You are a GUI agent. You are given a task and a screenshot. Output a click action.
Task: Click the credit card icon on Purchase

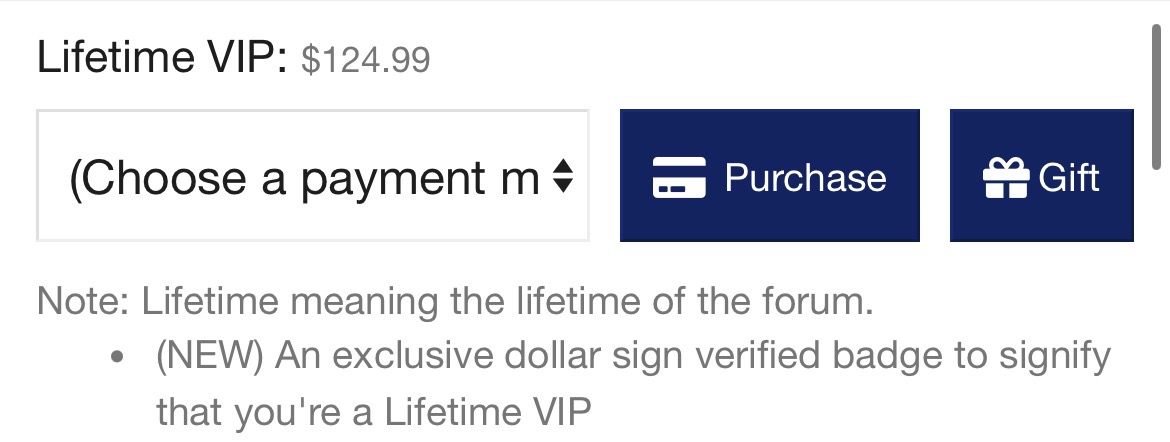click(x=679, y=178)
